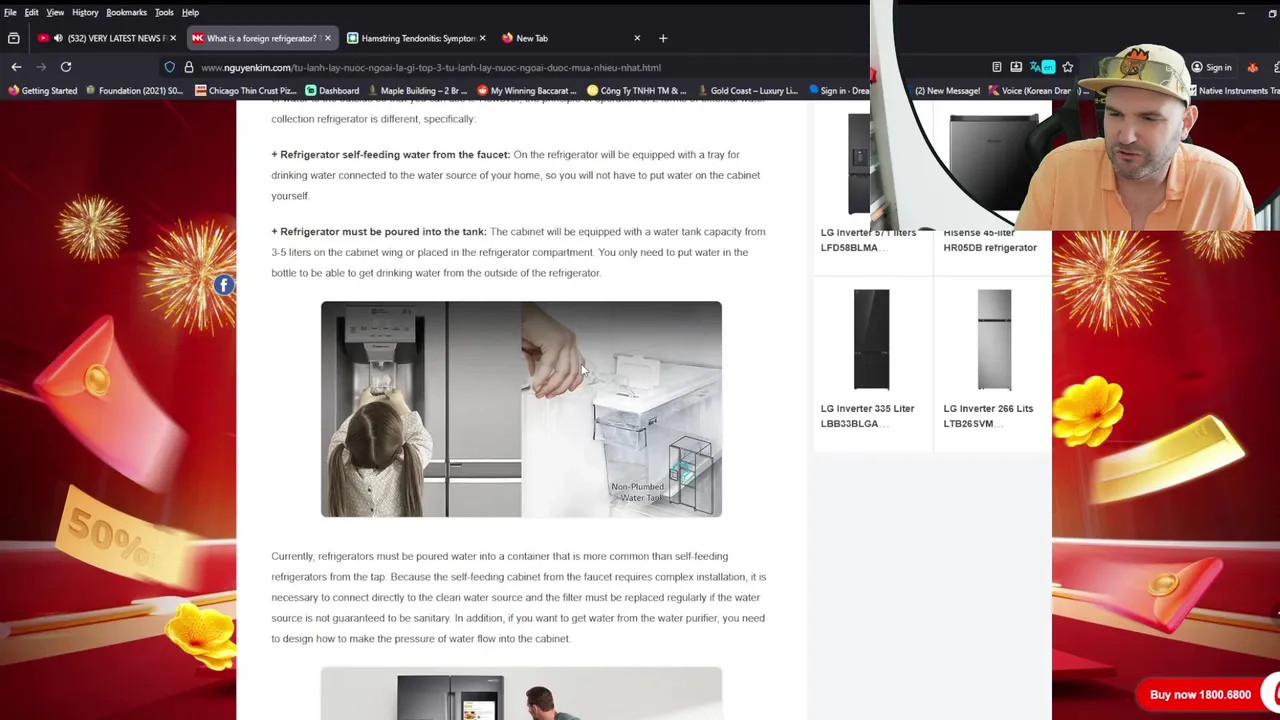1280x720 pixels.
Task: Show site security padlock info
Action: 188,67
